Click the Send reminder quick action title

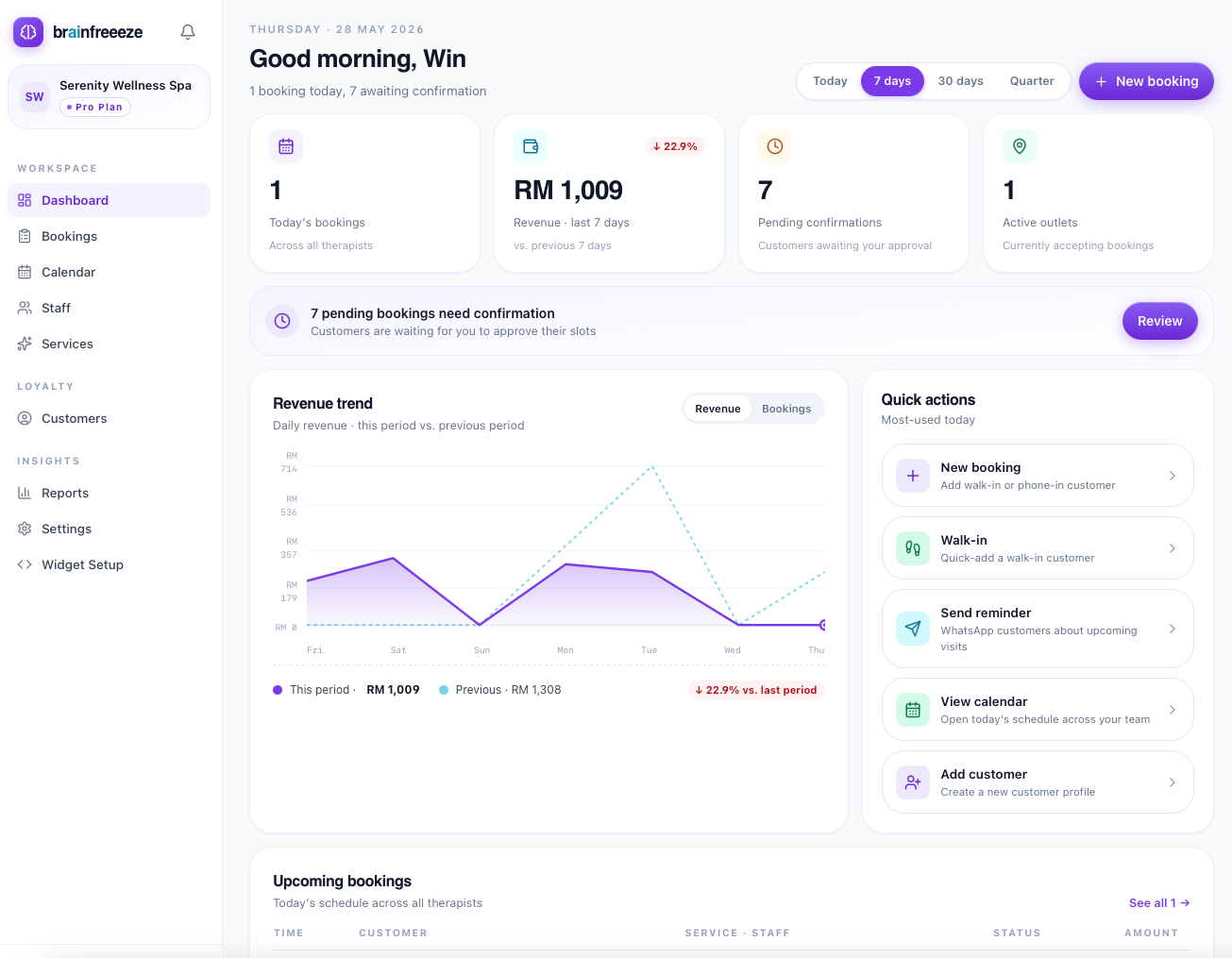(x=986, y=613)
